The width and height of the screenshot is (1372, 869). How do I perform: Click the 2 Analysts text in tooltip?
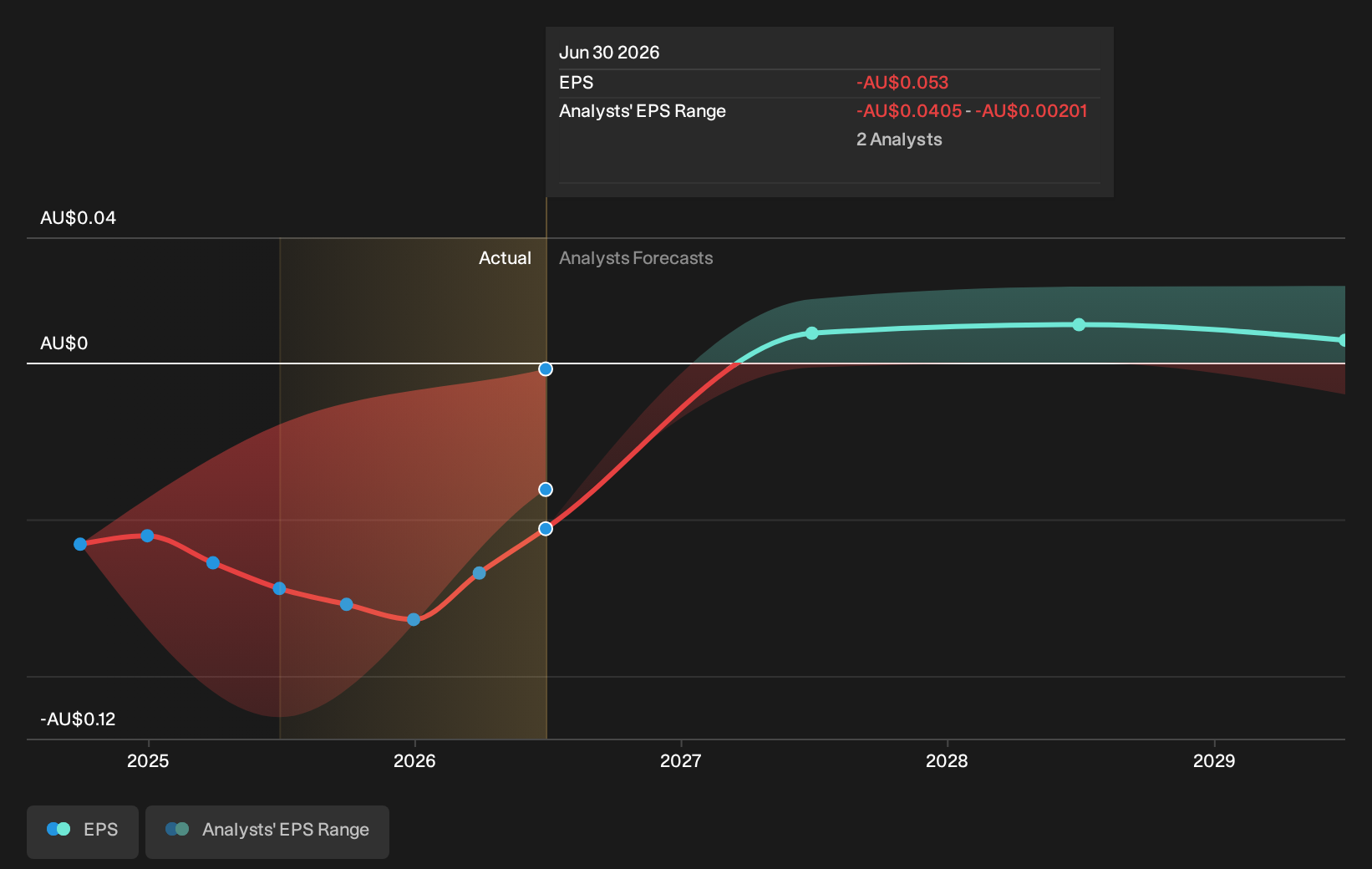pos(899,140)
